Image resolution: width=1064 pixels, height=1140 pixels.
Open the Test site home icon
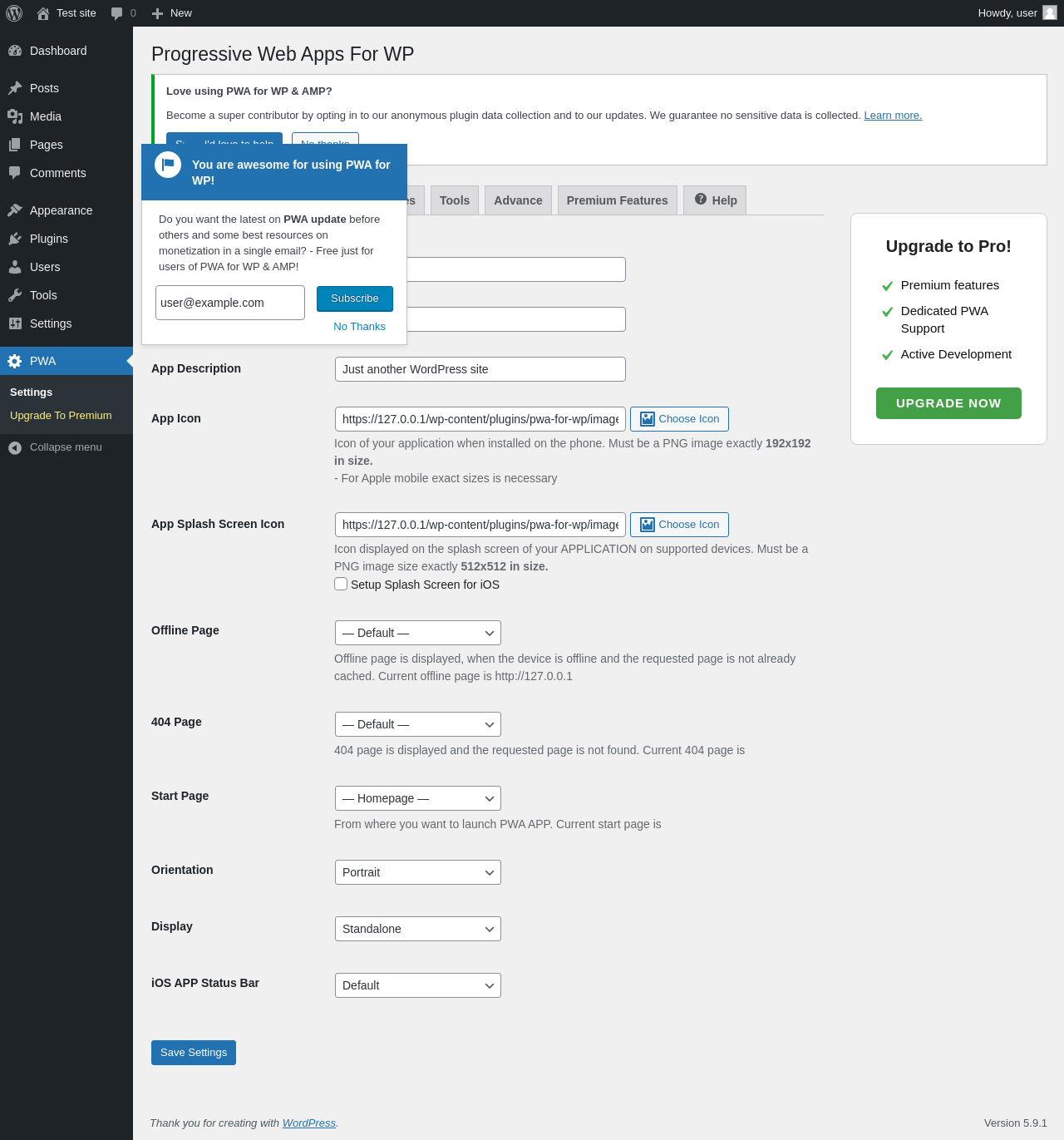coord(43,13)
